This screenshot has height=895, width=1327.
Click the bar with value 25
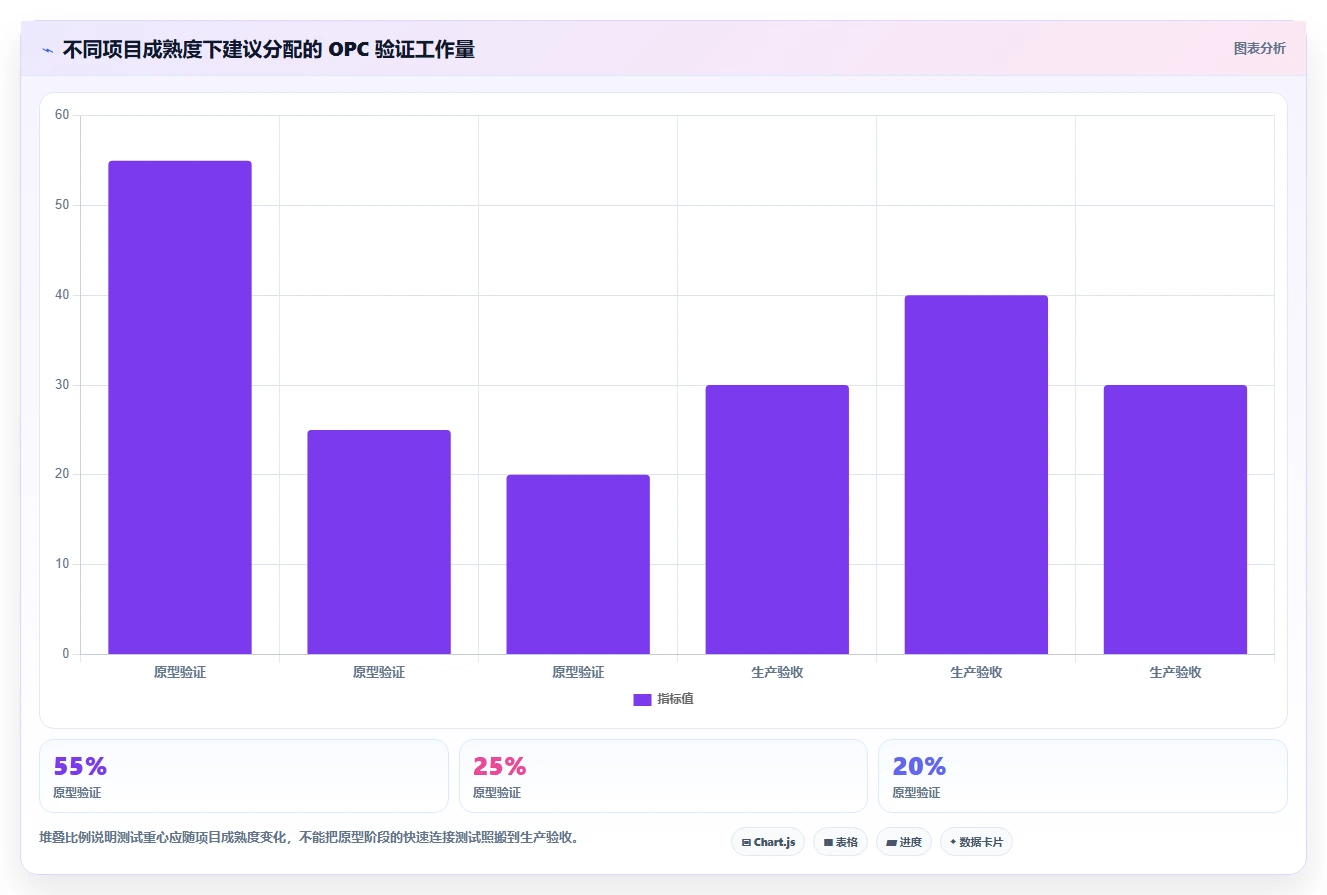pyautogui.click(x=379, y=542)
